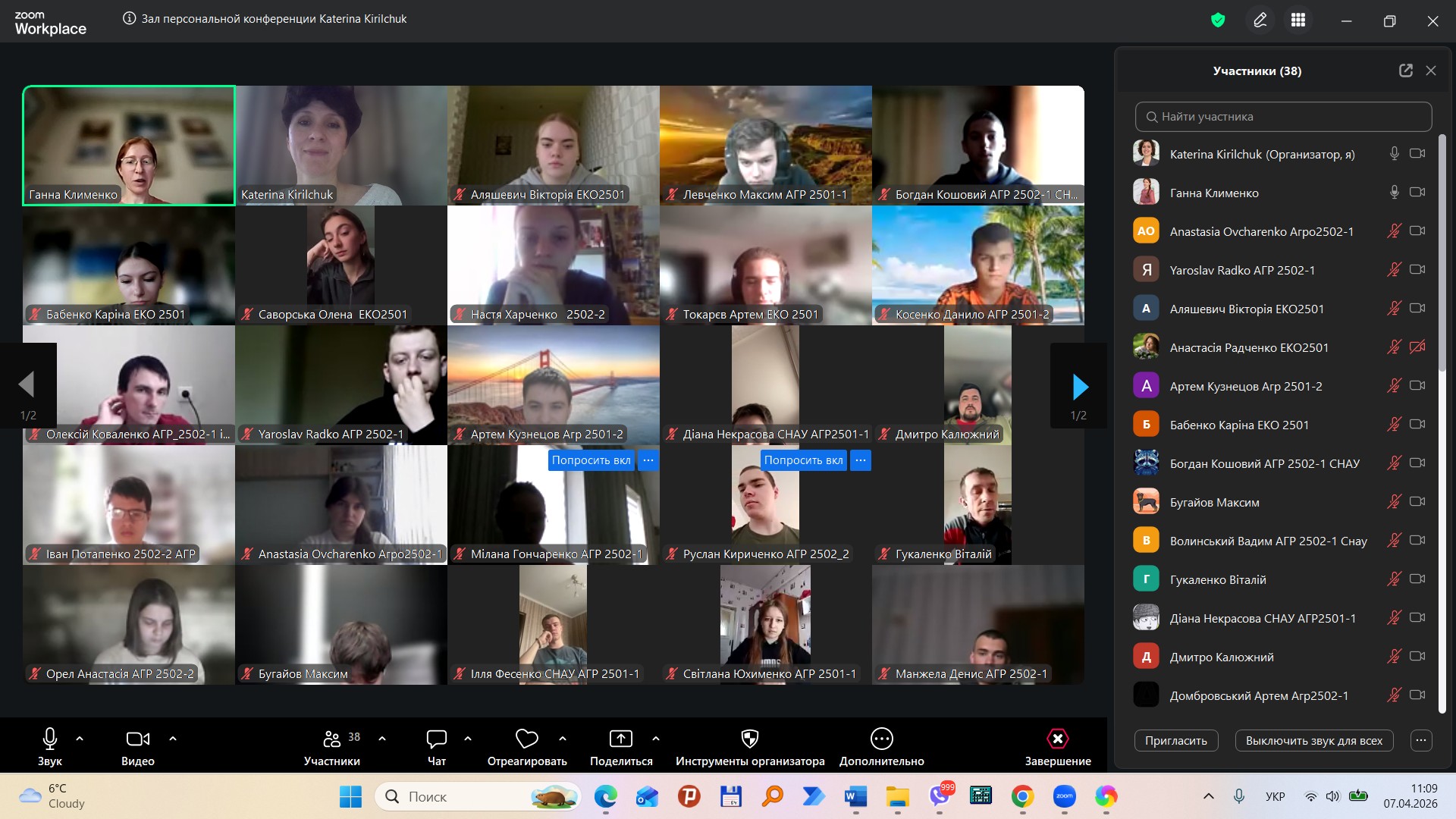Toggle Ганна Клименко's microphone in participants list

pos(1394,193)
